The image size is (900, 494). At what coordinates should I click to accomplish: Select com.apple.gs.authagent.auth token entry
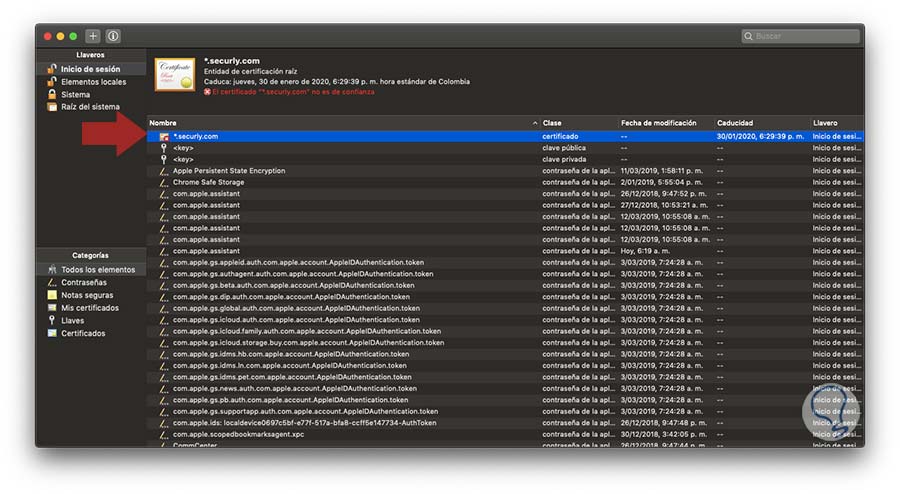coord(505,274)
